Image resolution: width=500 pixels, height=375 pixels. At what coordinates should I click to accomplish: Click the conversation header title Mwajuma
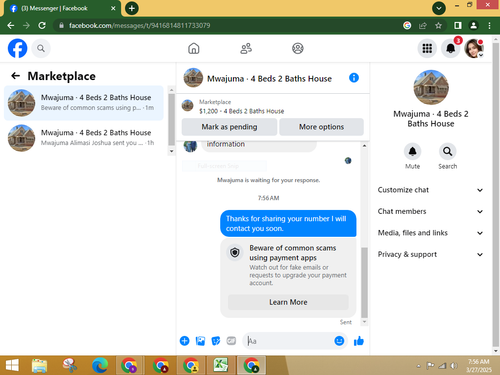(269, 79)
